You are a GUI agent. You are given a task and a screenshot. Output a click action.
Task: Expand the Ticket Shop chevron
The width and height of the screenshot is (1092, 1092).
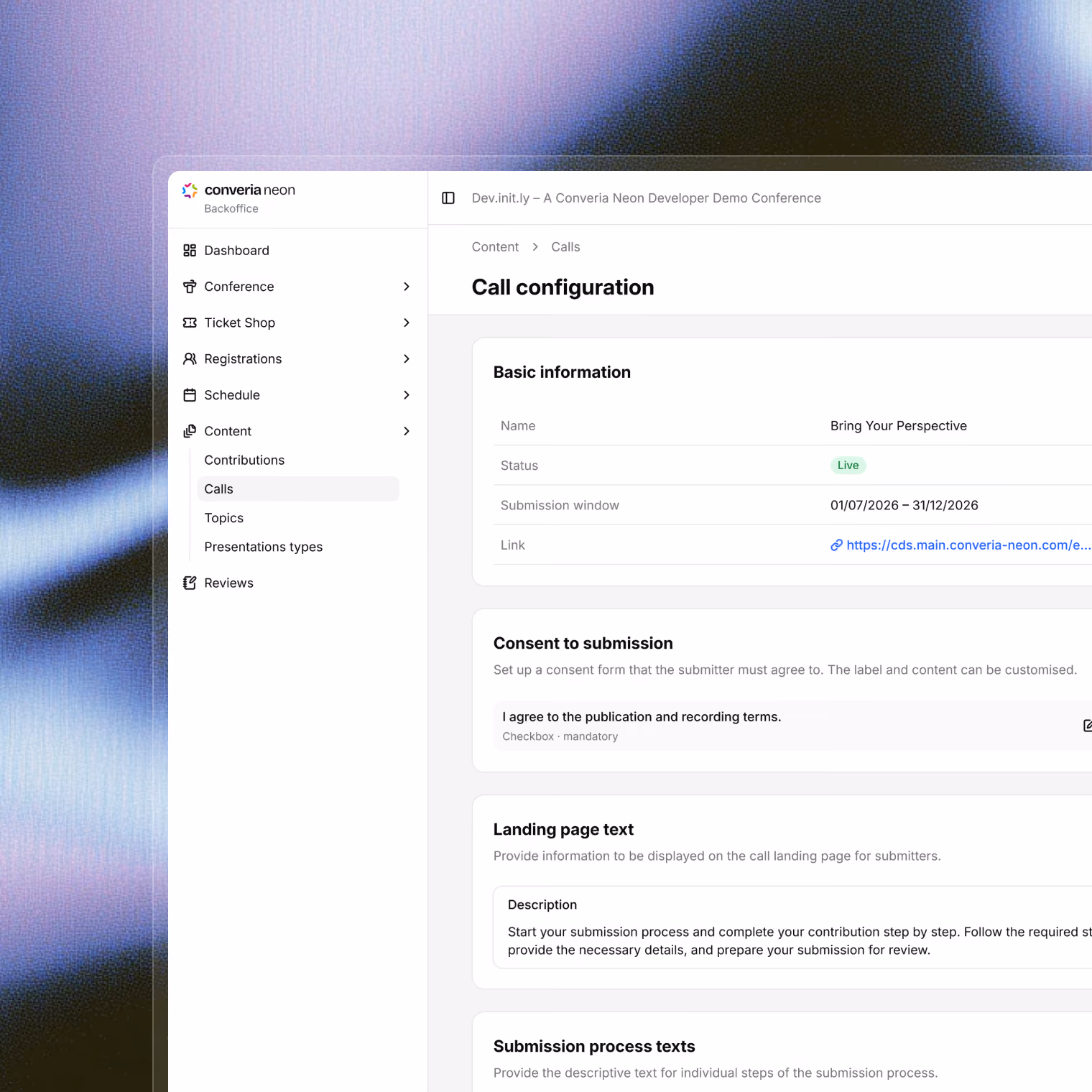(x=407, y=323)
